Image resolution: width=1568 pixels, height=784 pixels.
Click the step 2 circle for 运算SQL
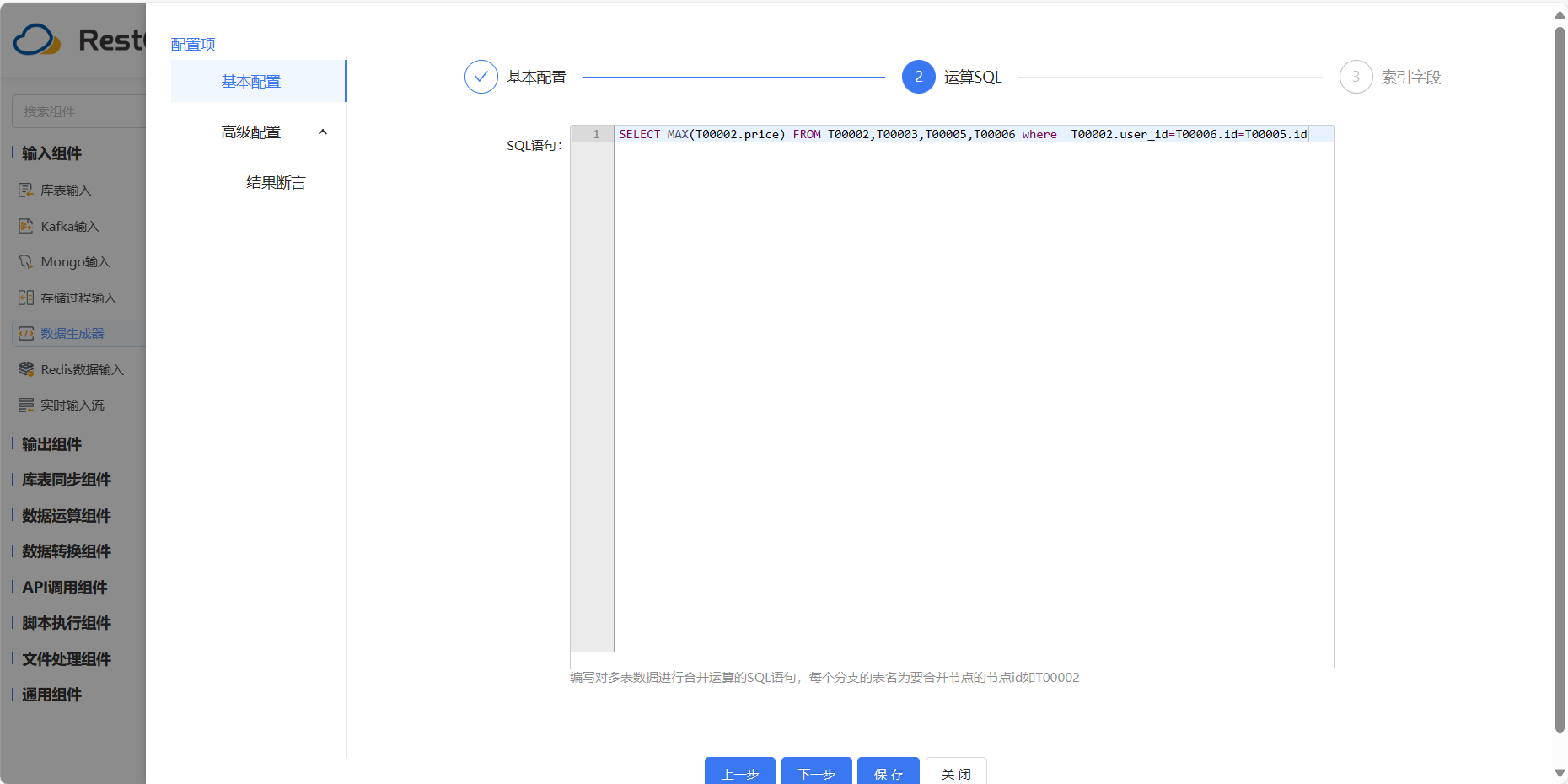[x=919, y=77]
